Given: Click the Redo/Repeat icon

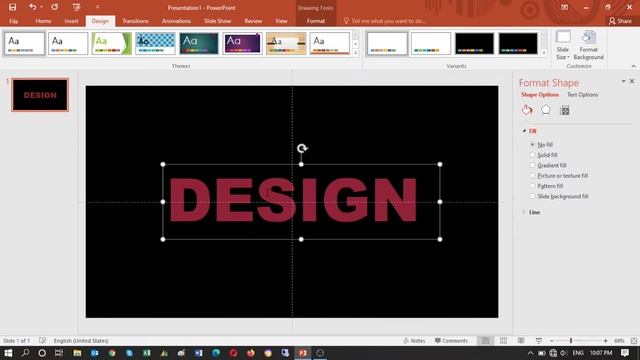Looking at the screenshot, I should pos(54,7).
